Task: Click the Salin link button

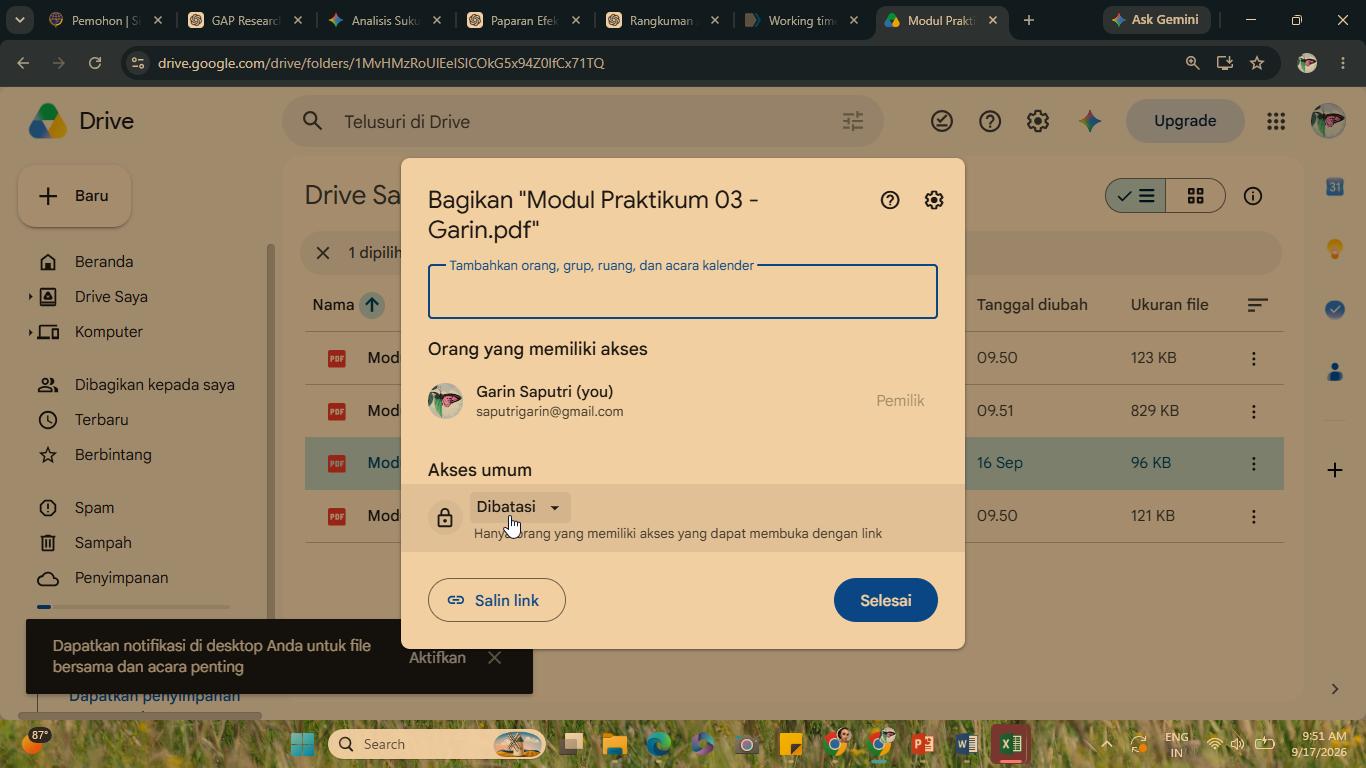Action: 497,600
